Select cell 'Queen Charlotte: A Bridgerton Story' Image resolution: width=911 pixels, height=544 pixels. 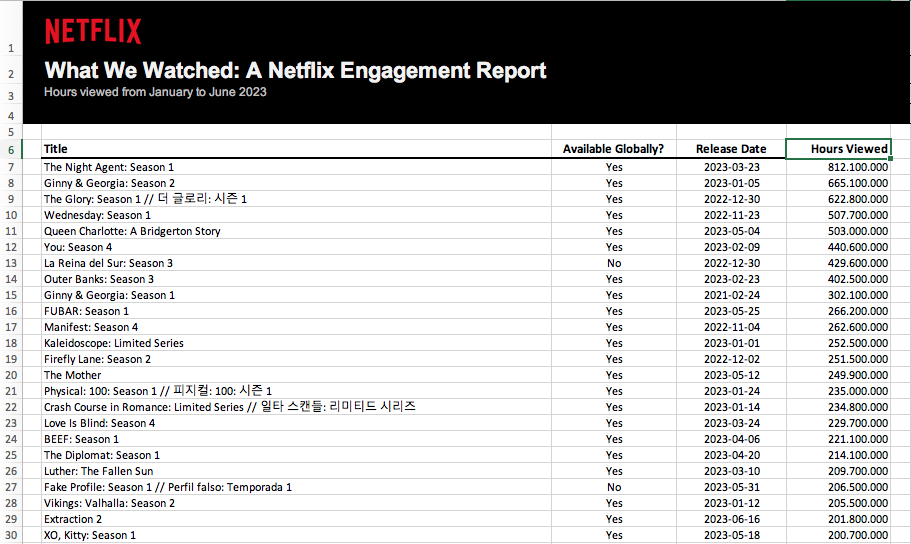(x=296, y=231)
